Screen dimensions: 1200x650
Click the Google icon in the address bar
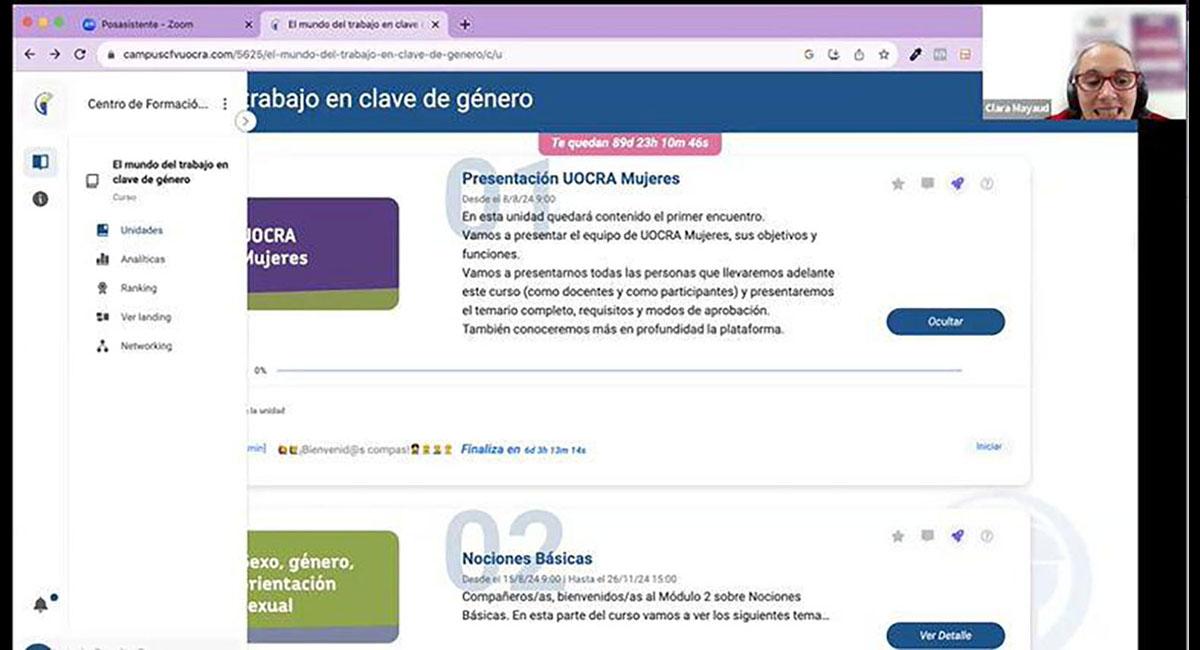[x=809, y=55]
